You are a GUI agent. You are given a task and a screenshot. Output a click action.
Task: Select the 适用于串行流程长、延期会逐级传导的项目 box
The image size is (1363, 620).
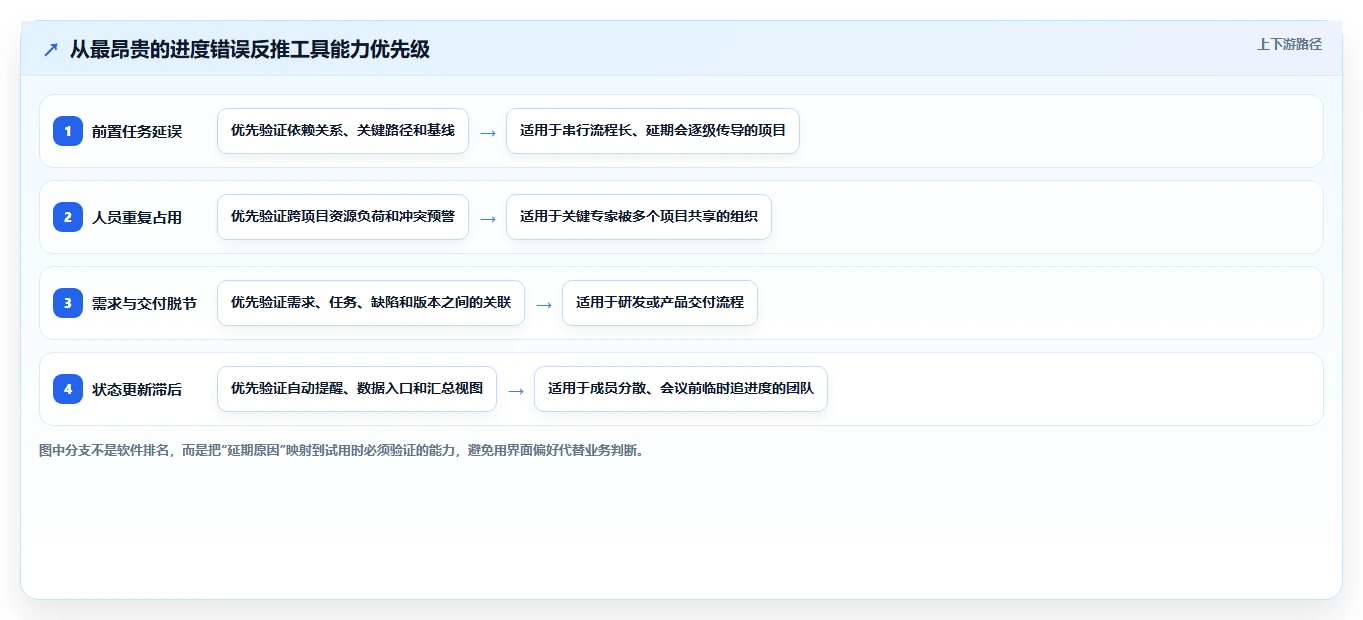coord(653,131)
